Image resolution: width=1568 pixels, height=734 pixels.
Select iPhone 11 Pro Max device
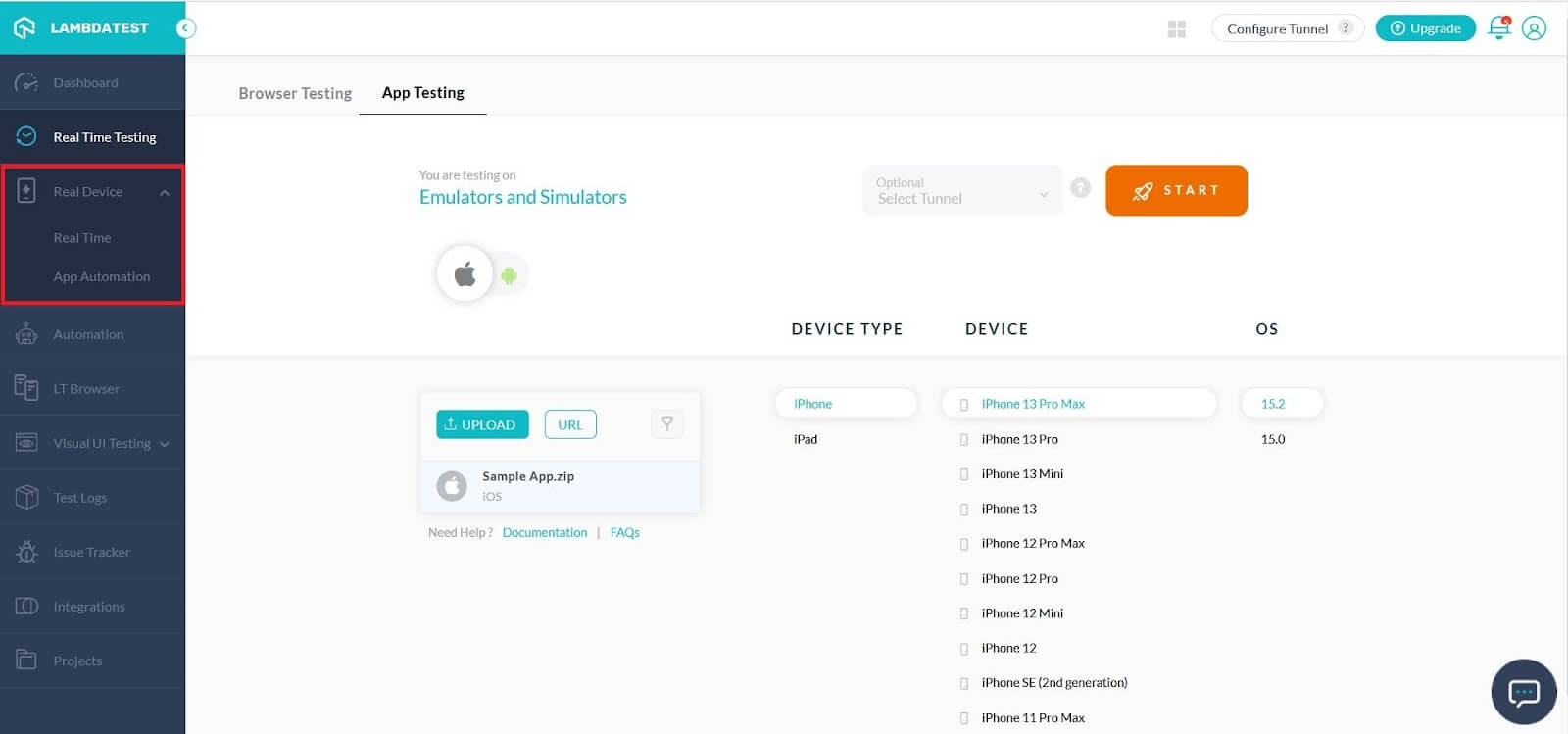1033,718
